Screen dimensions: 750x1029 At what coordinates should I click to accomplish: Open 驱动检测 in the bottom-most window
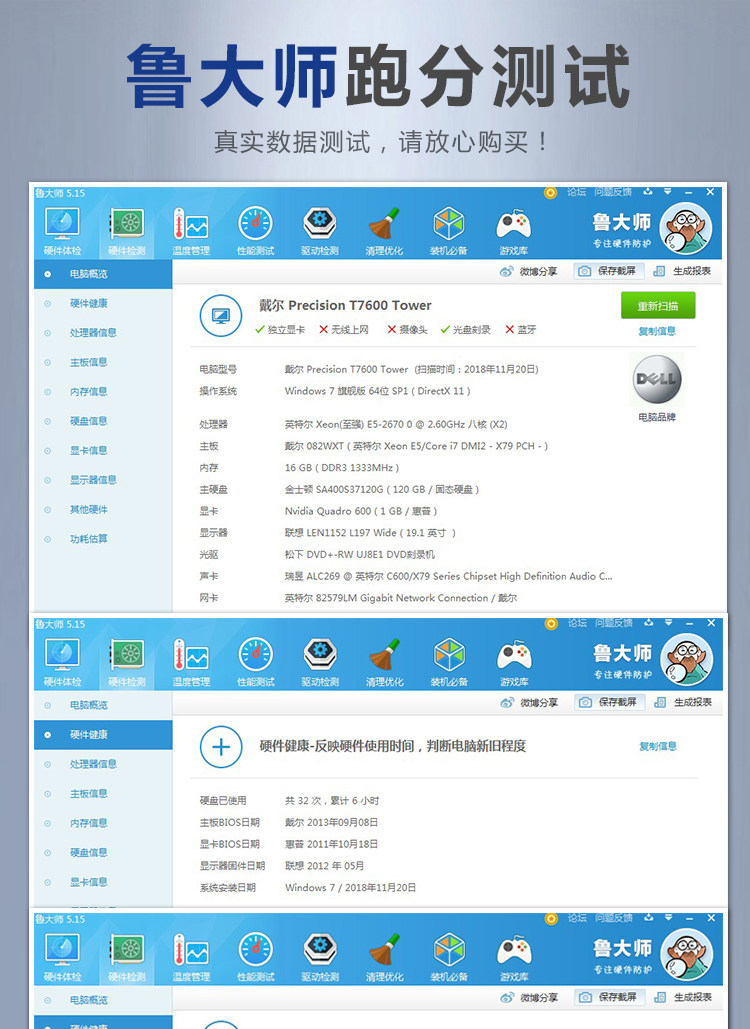(x=320, y=957)
